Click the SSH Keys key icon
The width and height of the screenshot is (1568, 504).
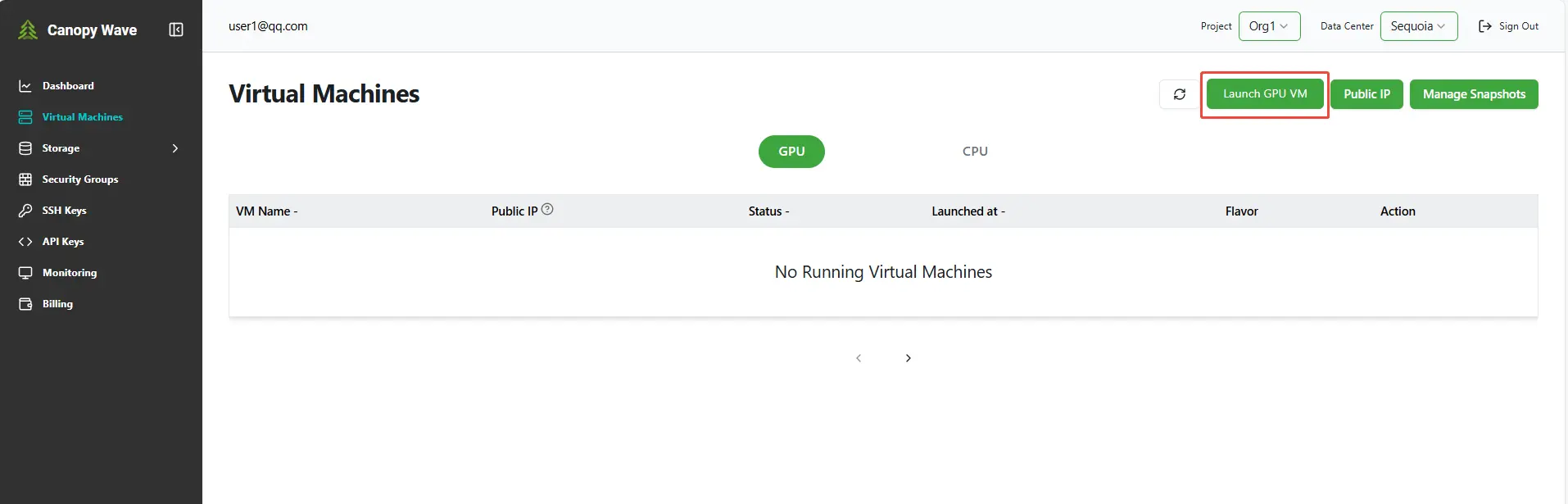point(25,211)
